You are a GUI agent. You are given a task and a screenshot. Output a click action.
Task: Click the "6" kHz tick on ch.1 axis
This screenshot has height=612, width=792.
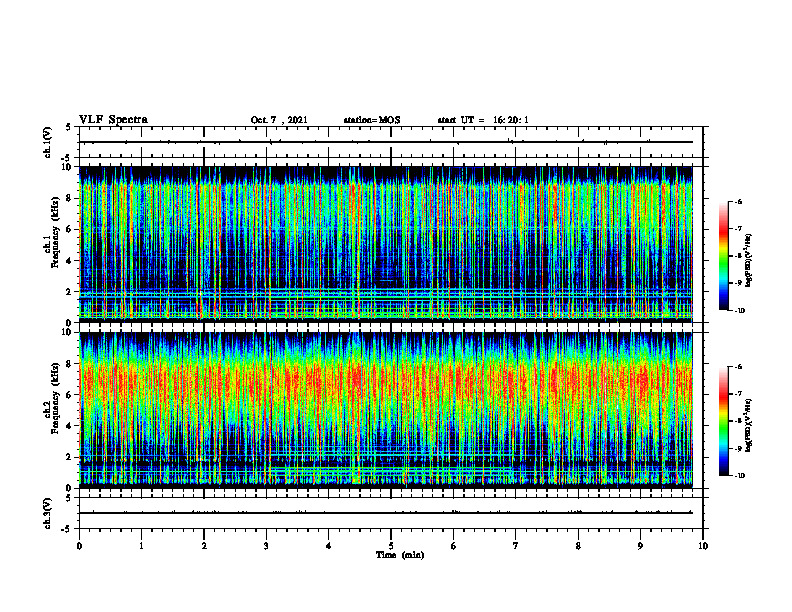pyautogui.click(x=69, y=229)
